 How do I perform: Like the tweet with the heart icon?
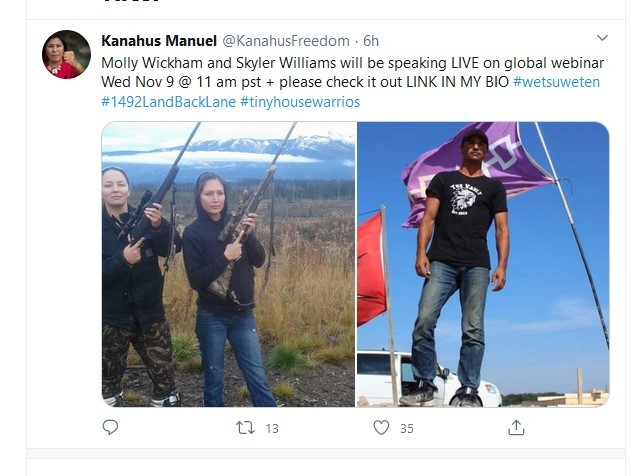[x=381, y=428]
